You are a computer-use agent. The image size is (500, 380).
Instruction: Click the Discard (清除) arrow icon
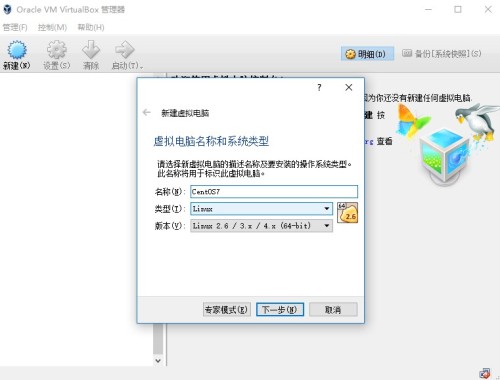coord(91,50)
